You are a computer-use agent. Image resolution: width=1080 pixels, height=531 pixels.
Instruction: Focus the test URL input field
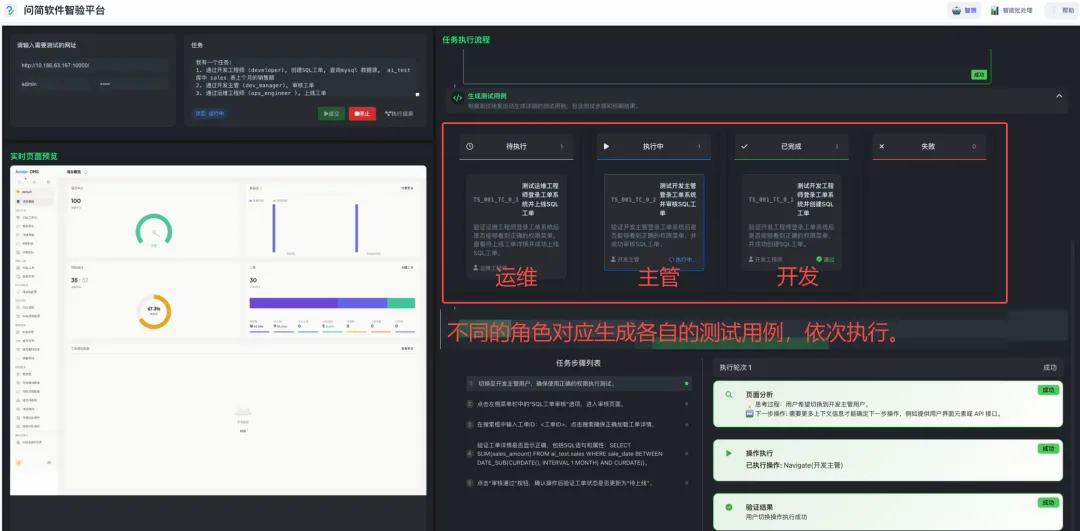tap(93, 65)
